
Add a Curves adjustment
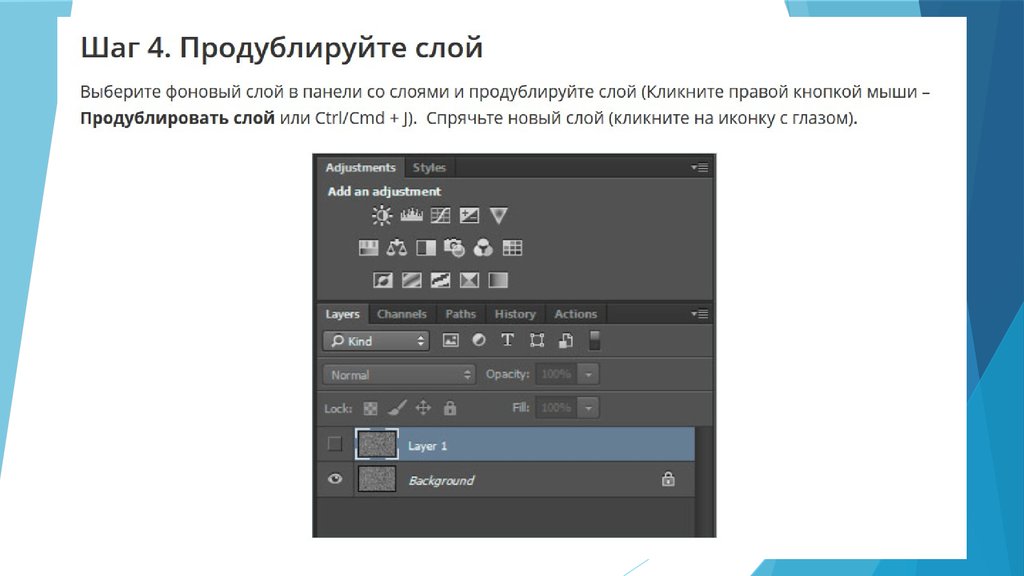point(440,215)
